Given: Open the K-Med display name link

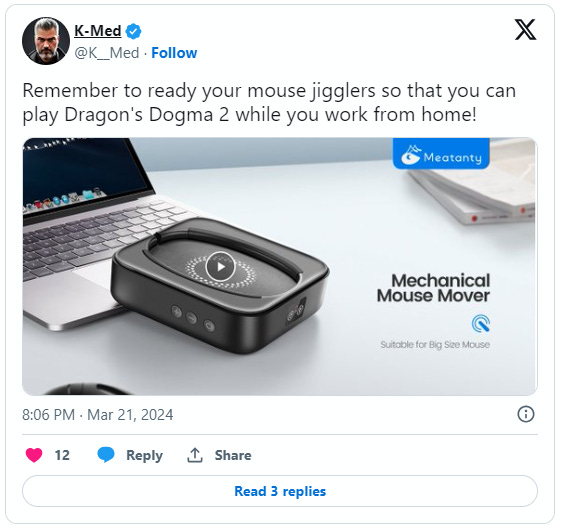Looking at the screenshot, I should coord(98,31).
